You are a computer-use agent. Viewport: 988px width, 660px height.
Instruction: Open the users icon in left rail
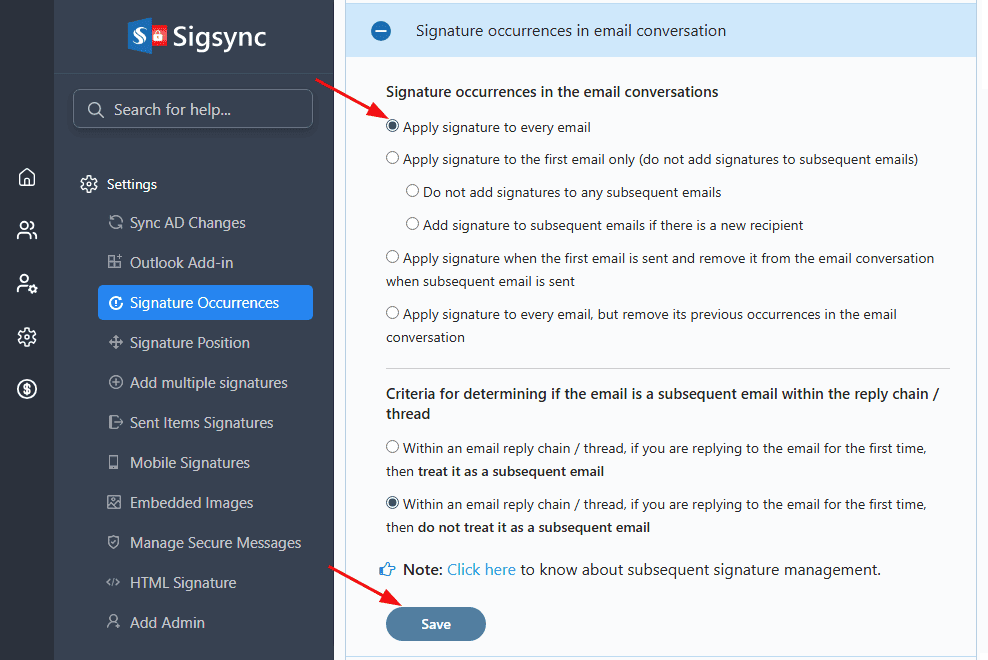click(27, 231)
